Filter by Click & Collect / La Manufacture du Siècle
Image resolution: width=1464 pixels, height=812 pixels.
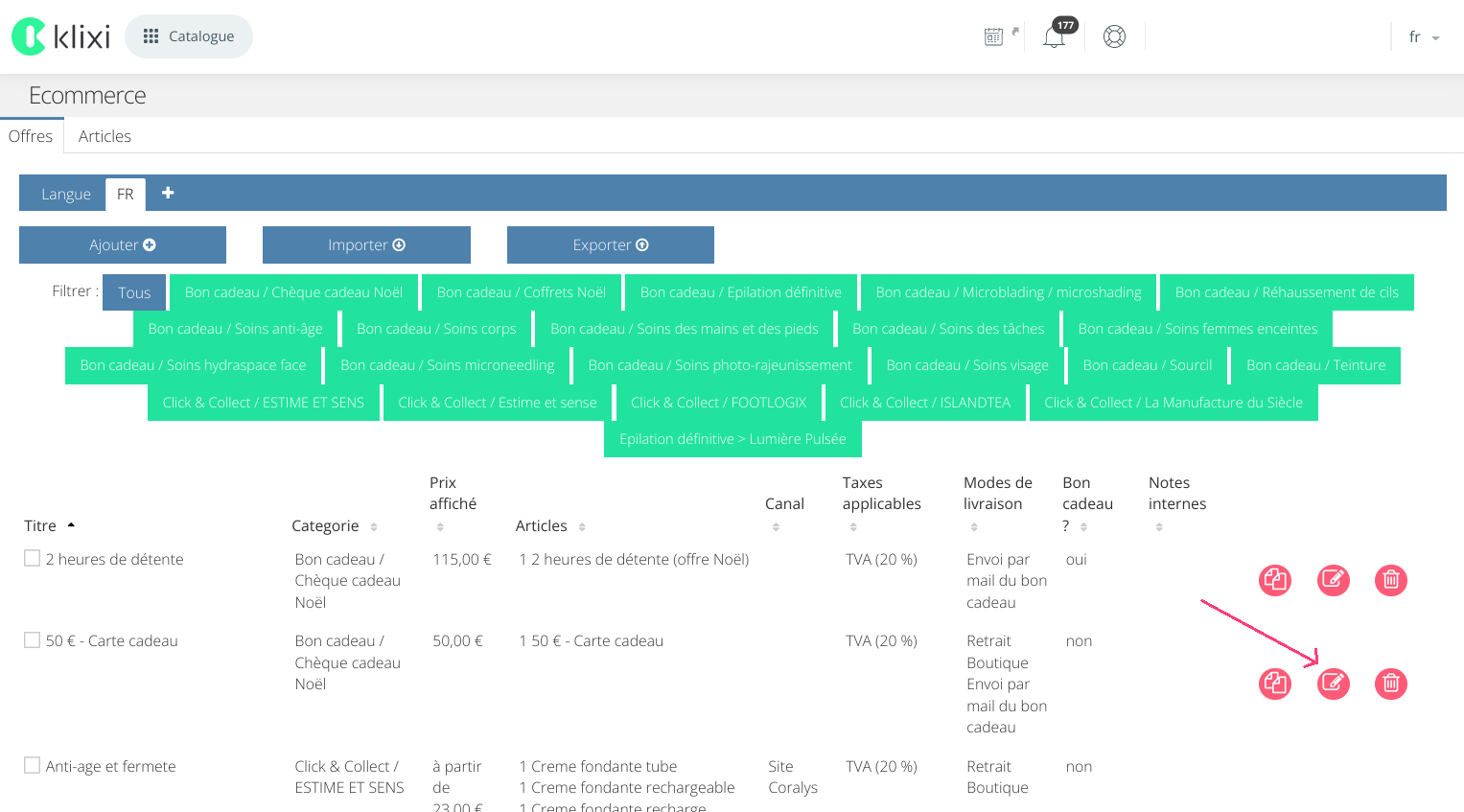click(x=1174, y=403)
